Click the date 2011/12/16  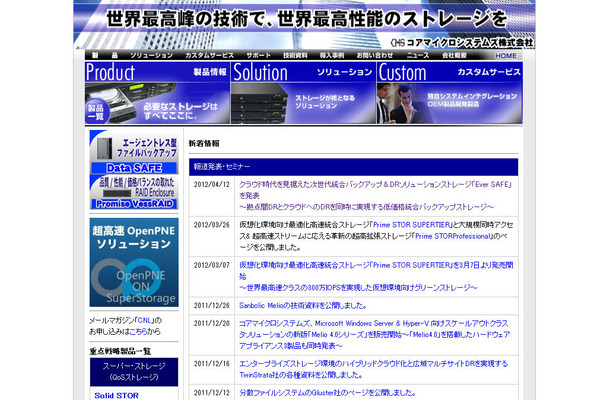pyautogui.click(x=212, y=364)
